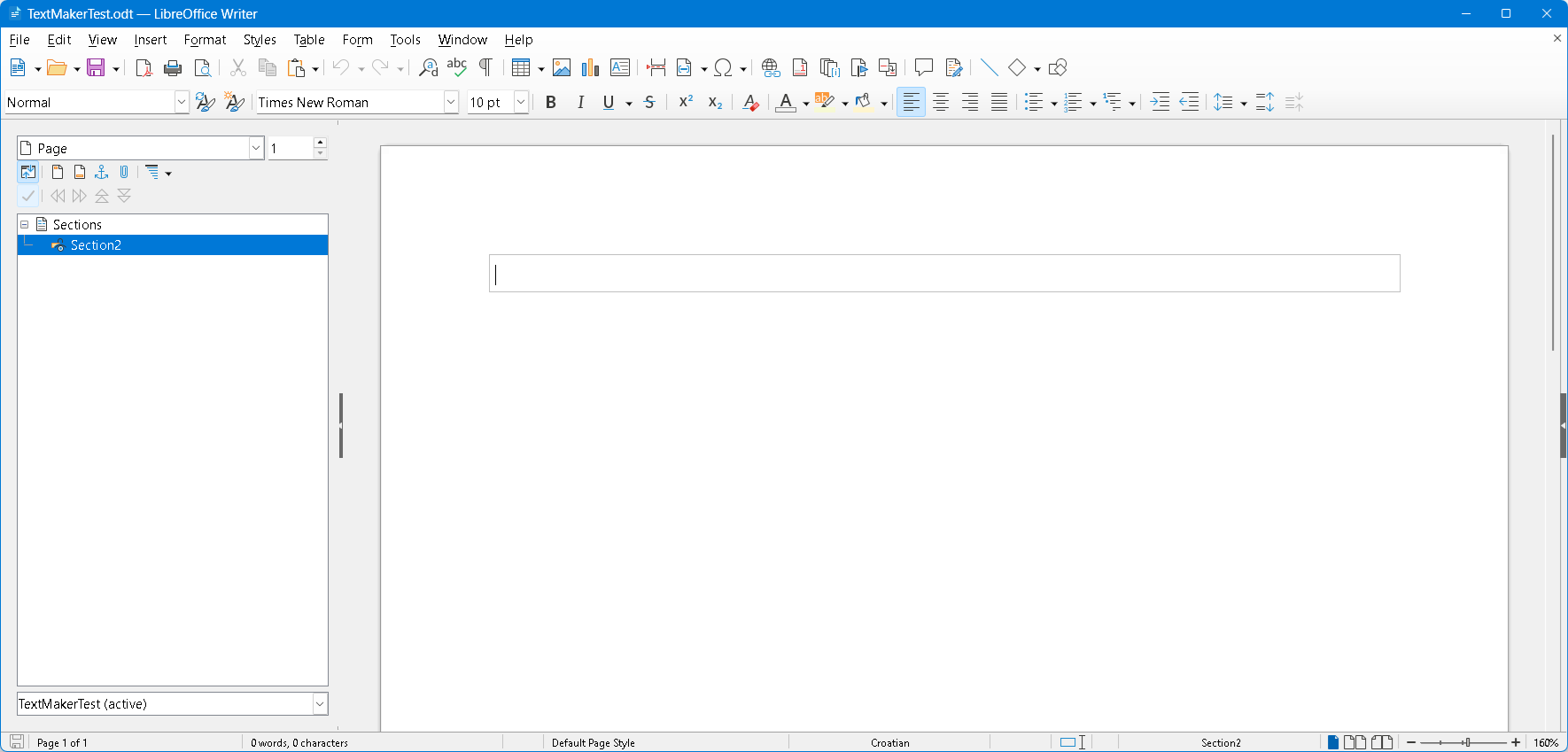
Task: Select Section2 in the Navigator tree
Action: click(x=96, y=245)
